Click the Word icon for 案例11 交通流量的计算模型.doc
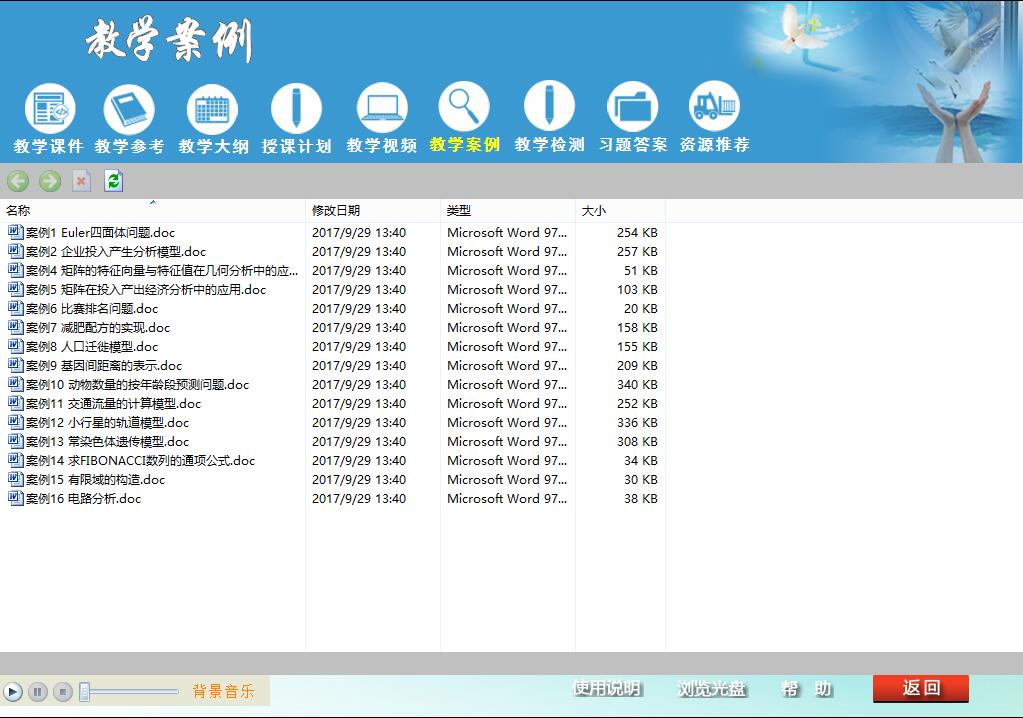Viewport: 1023px width, 718px height. click(16, 403)
